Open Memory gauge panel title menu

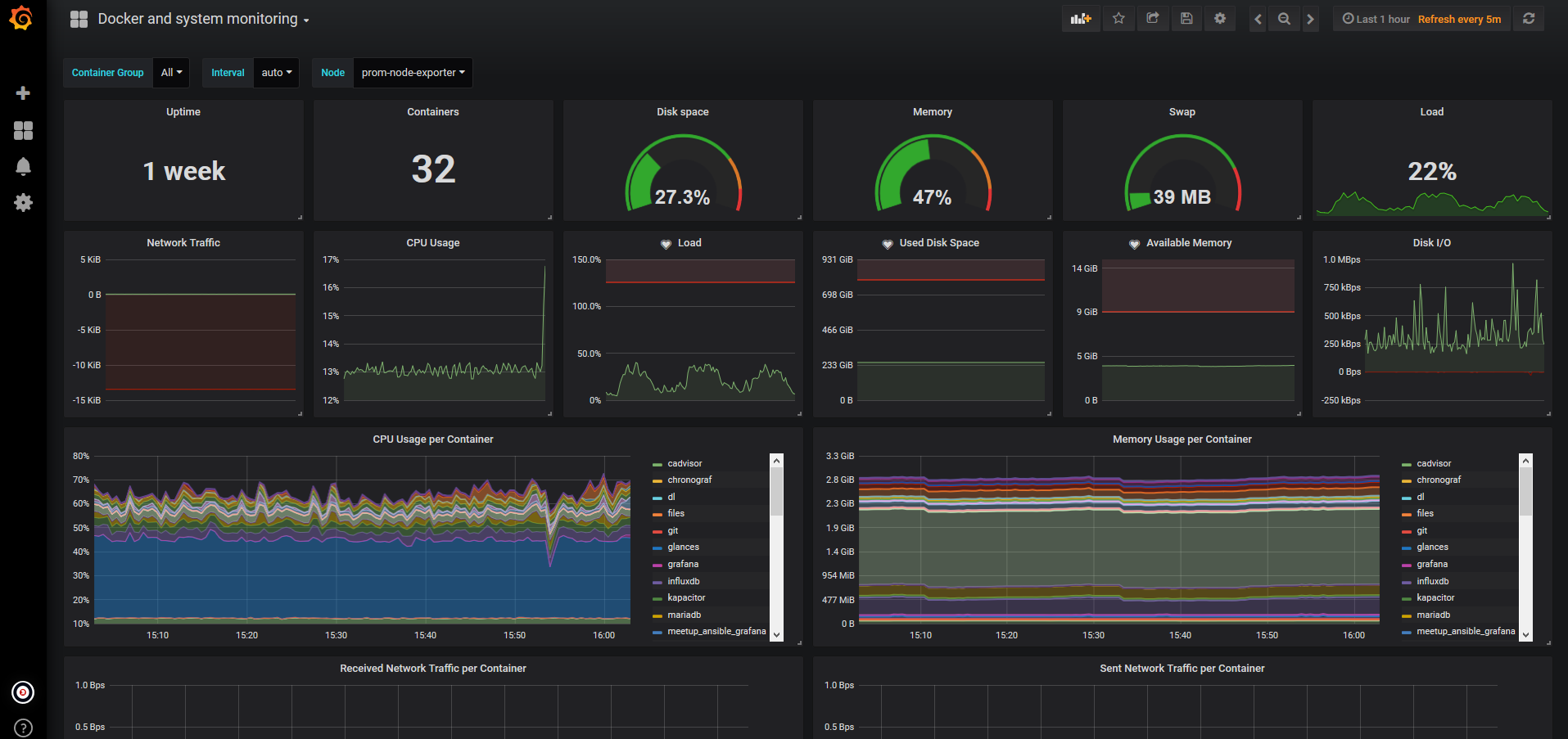(933, 112)
